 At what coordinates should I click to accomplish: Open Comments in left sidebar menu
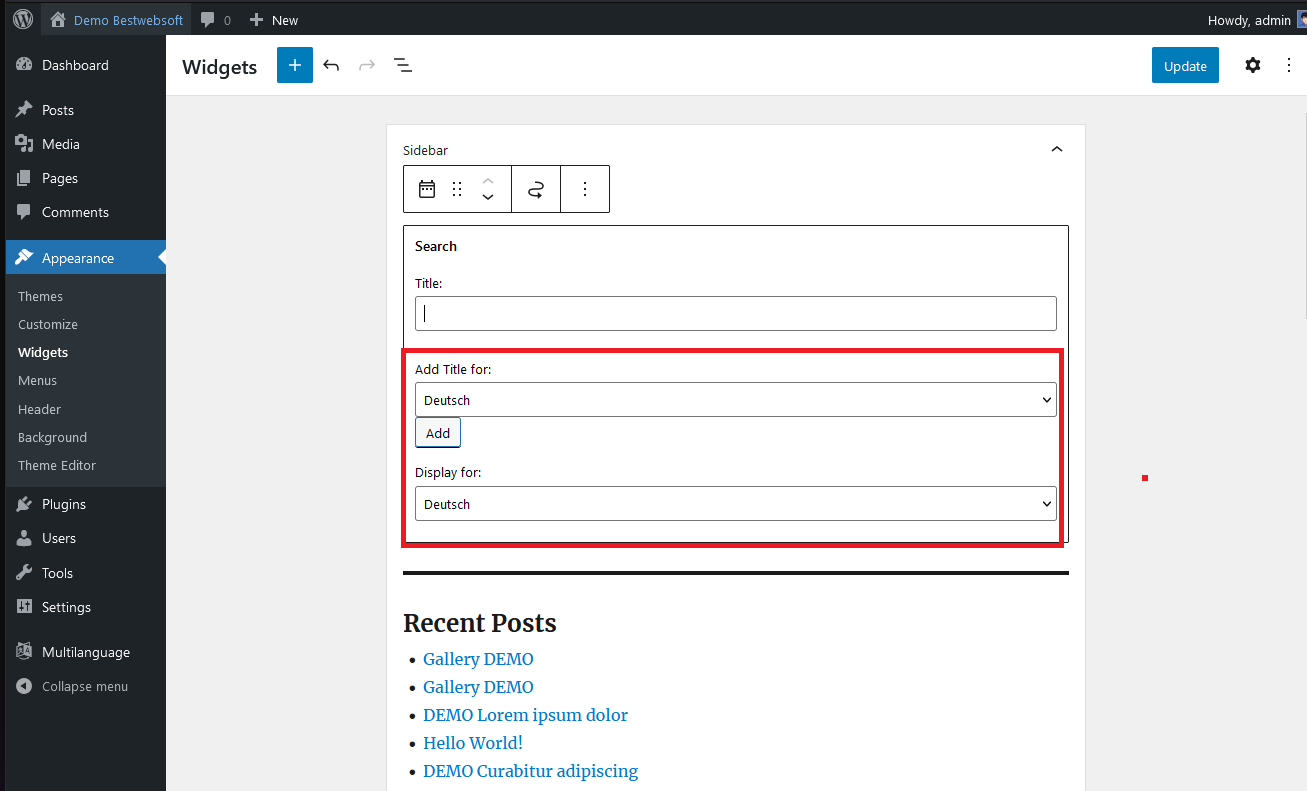coord(75,212)
